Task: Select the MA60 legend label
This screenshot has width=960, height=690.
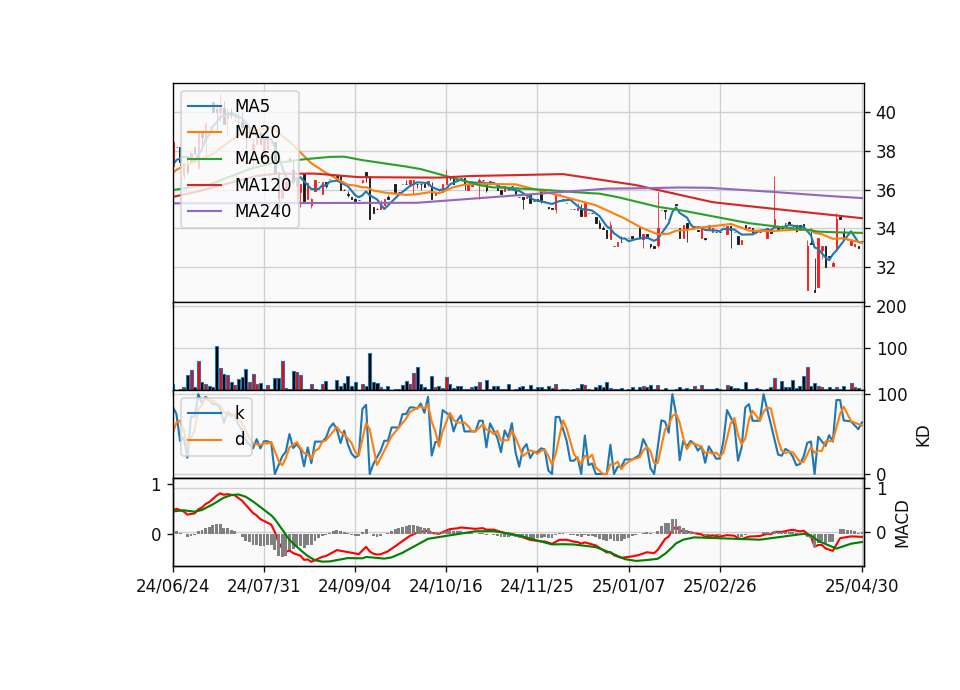Action: pyautogui.click(x=258, y=159)
